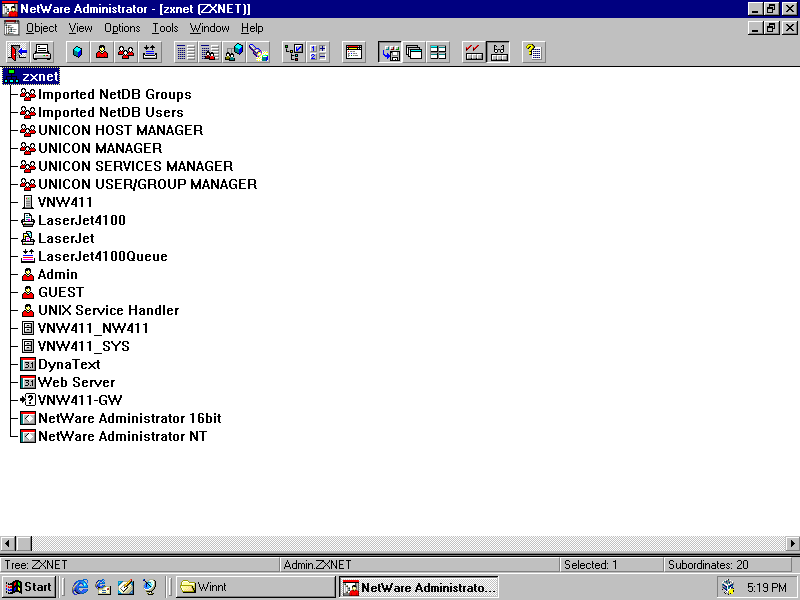Click the Trustees of Object icon

[234, 52]
